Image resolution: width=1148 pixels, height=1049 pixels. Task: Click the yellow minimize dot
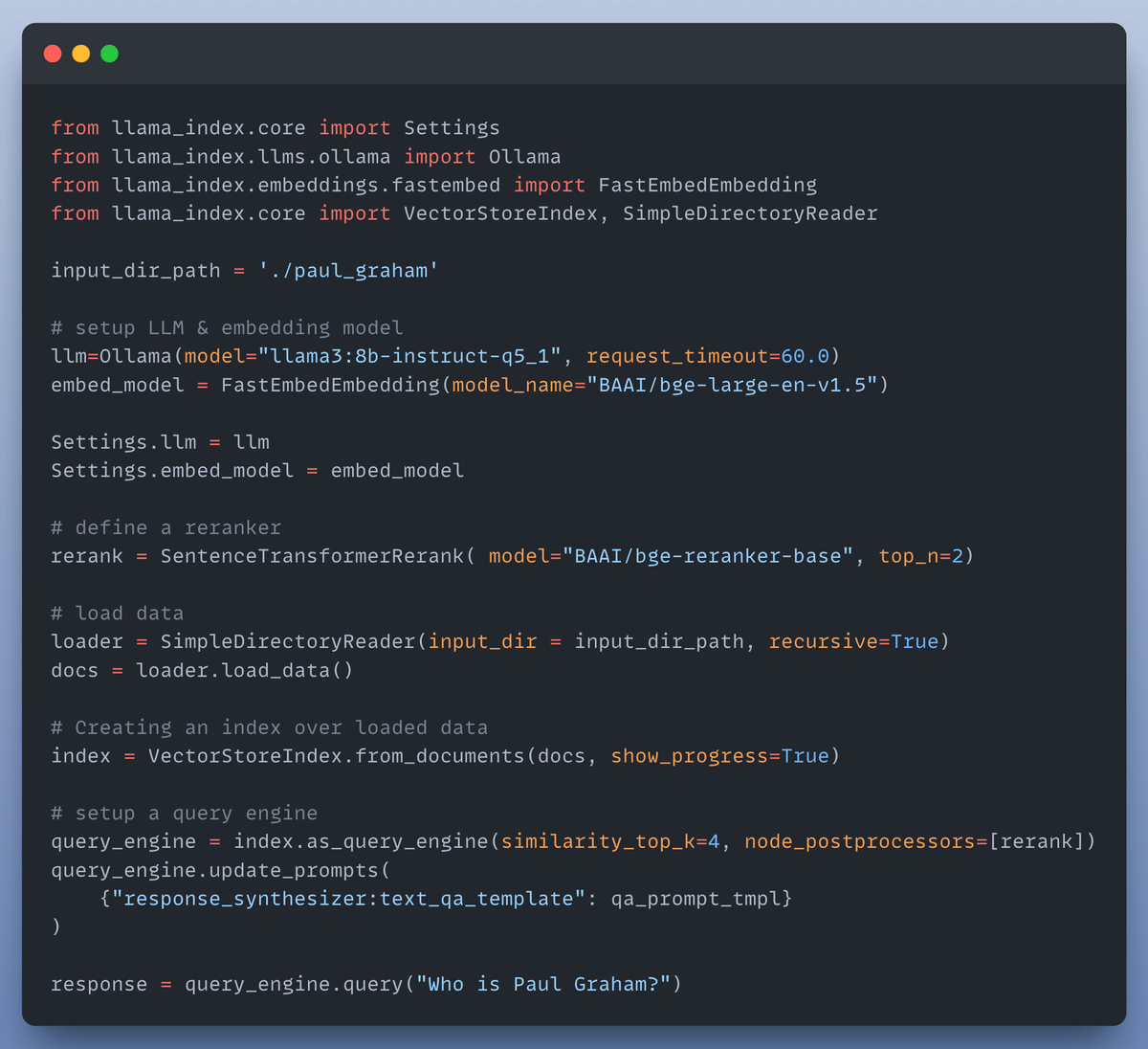point(81,54)
